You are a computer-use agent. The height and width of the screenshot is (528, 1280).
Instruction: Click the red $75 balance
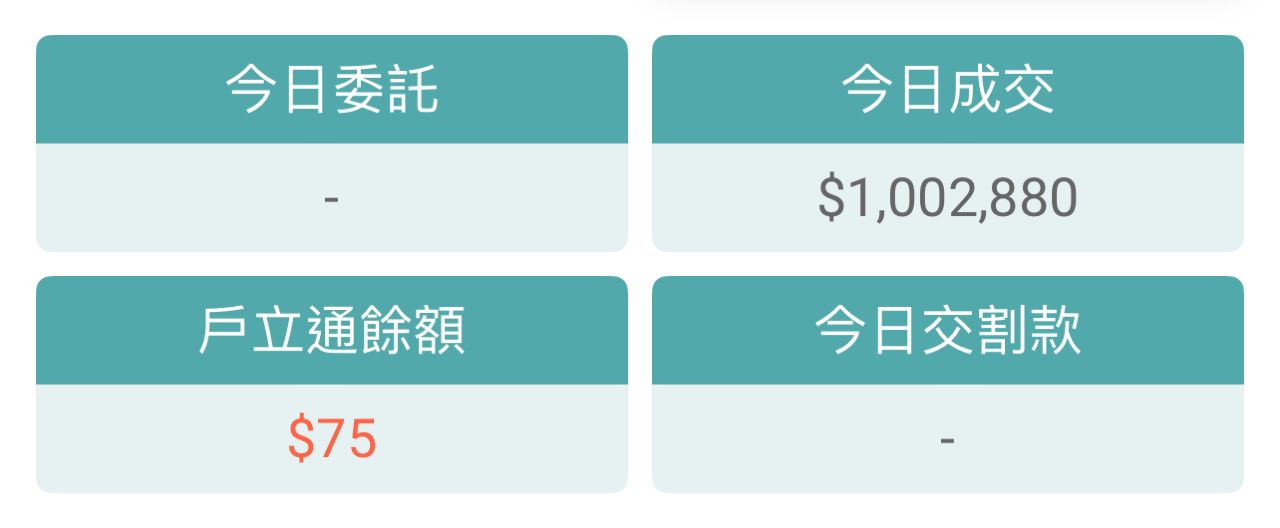click(x=332, y=439)
